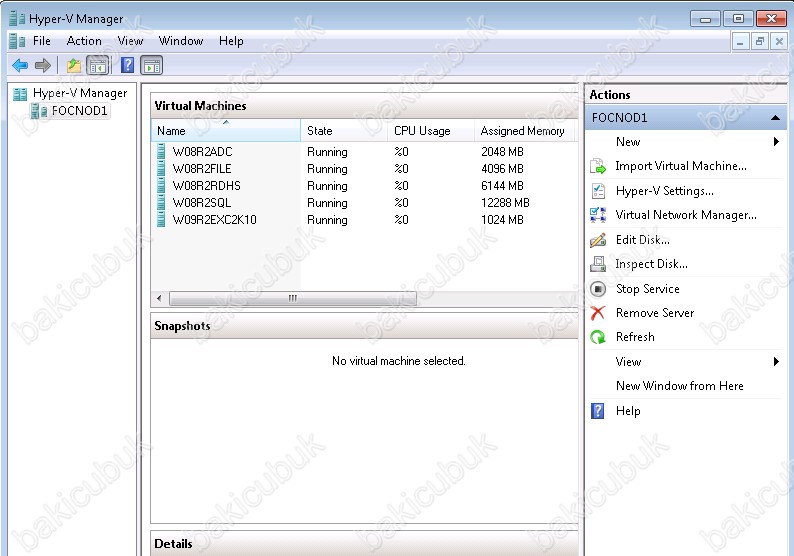Screen dimensions: 794x556
Task: Click Import Virtual Machine... action
Action: (x=681, y=166)
